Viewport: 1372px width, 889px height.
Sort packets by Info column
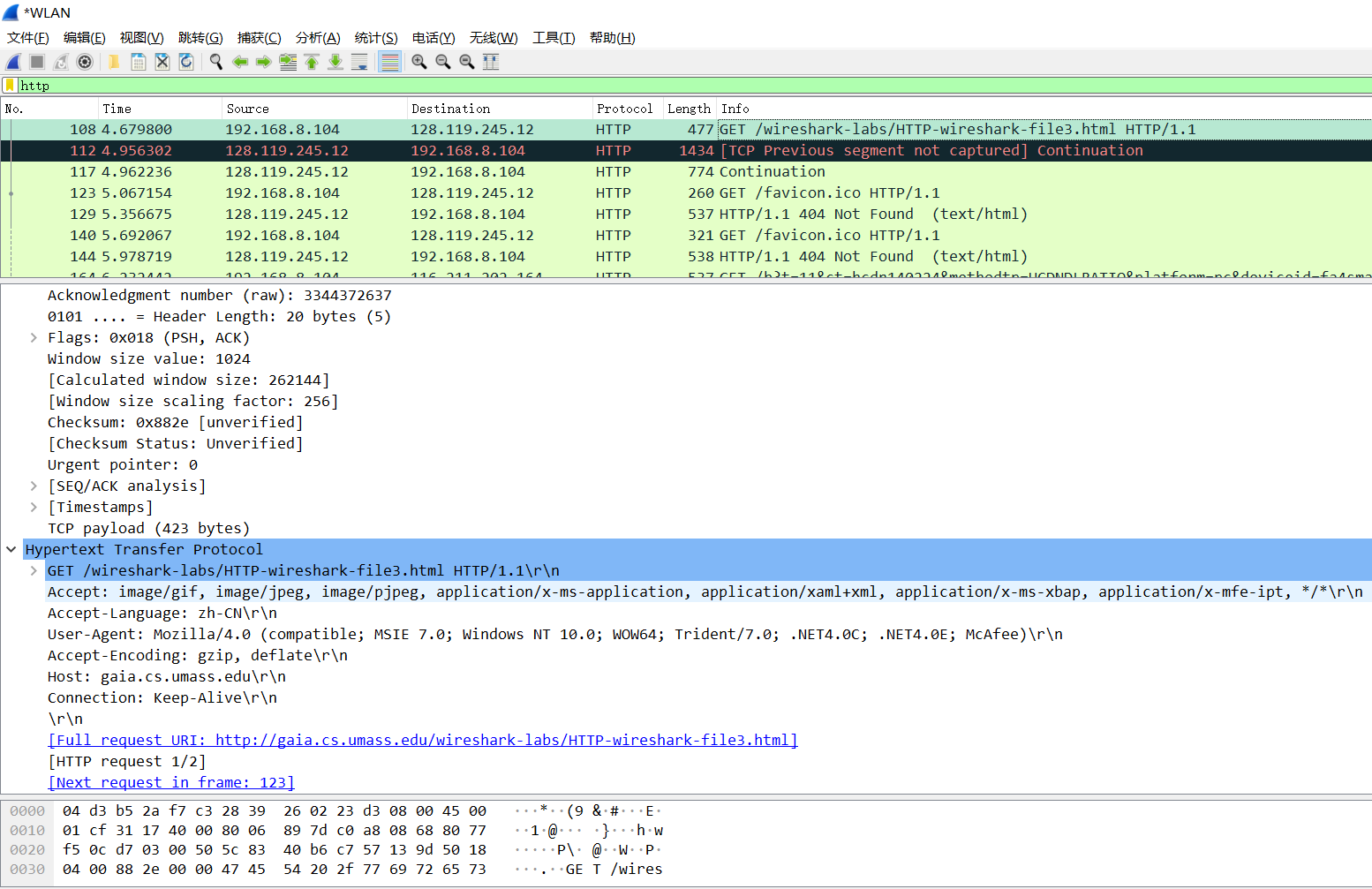pyautogui.click(x=1044, y=109)
